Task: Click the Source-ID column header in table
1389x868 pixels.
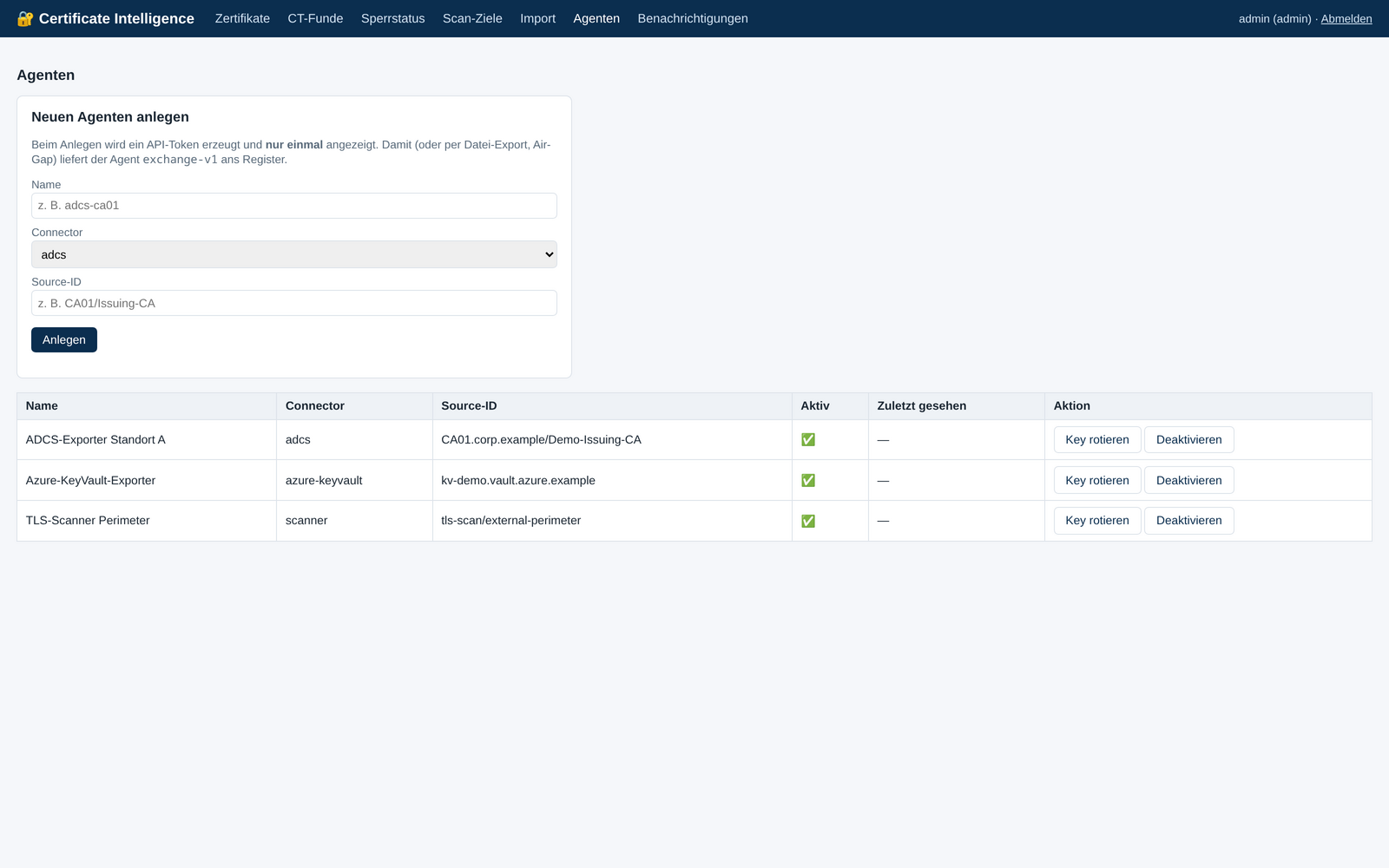Action: [x=612, y=406]
